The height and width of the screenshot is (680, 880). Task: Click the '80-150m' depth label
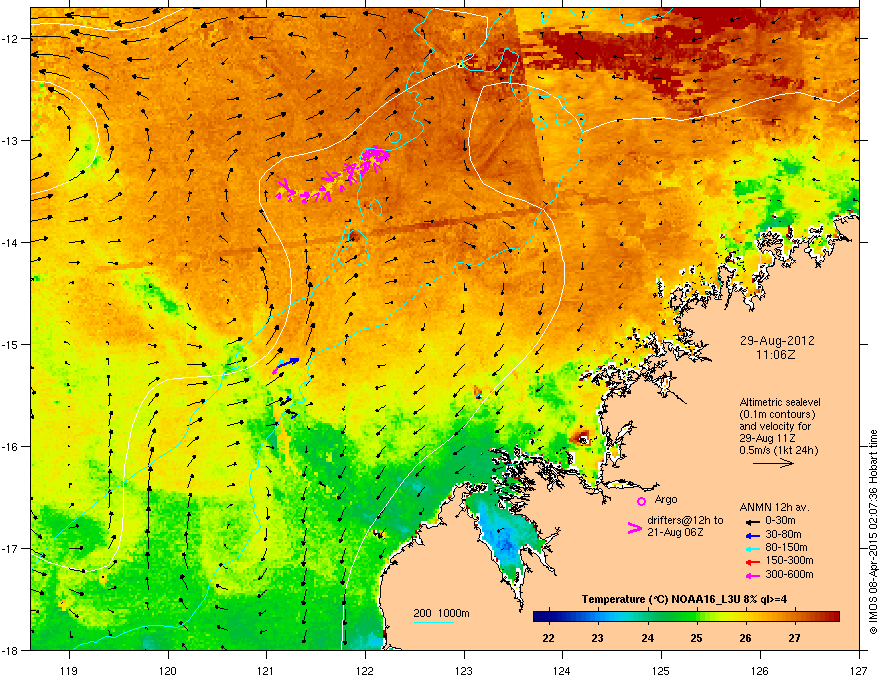(786, 548)
